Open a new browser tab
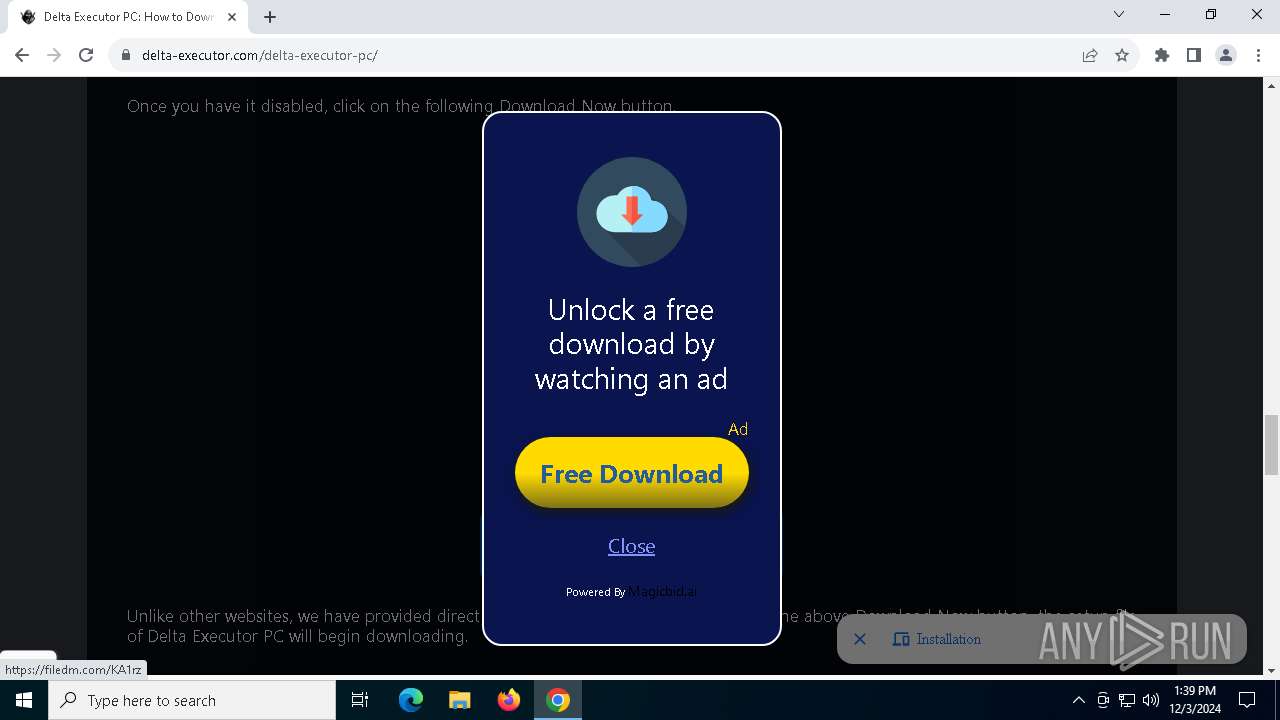 (x=270, y=17)
